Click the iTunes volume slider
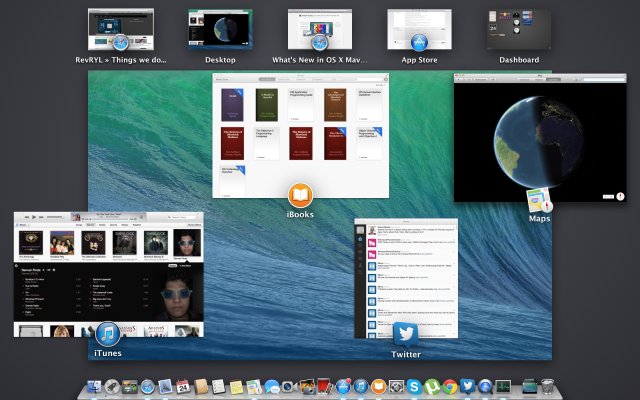This screenshot has height=400, width=640. pos(55,217)
